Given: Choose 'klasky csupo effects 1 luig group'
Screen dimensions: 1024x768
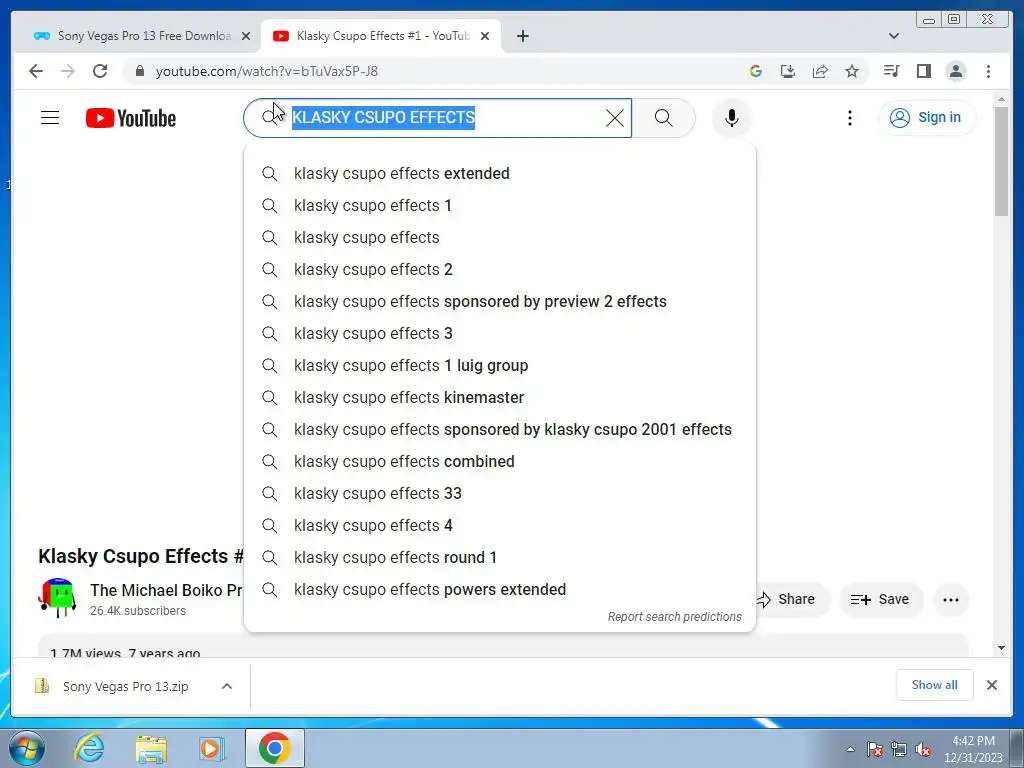Looking at the screenshot, I should [x=500, y=366].
